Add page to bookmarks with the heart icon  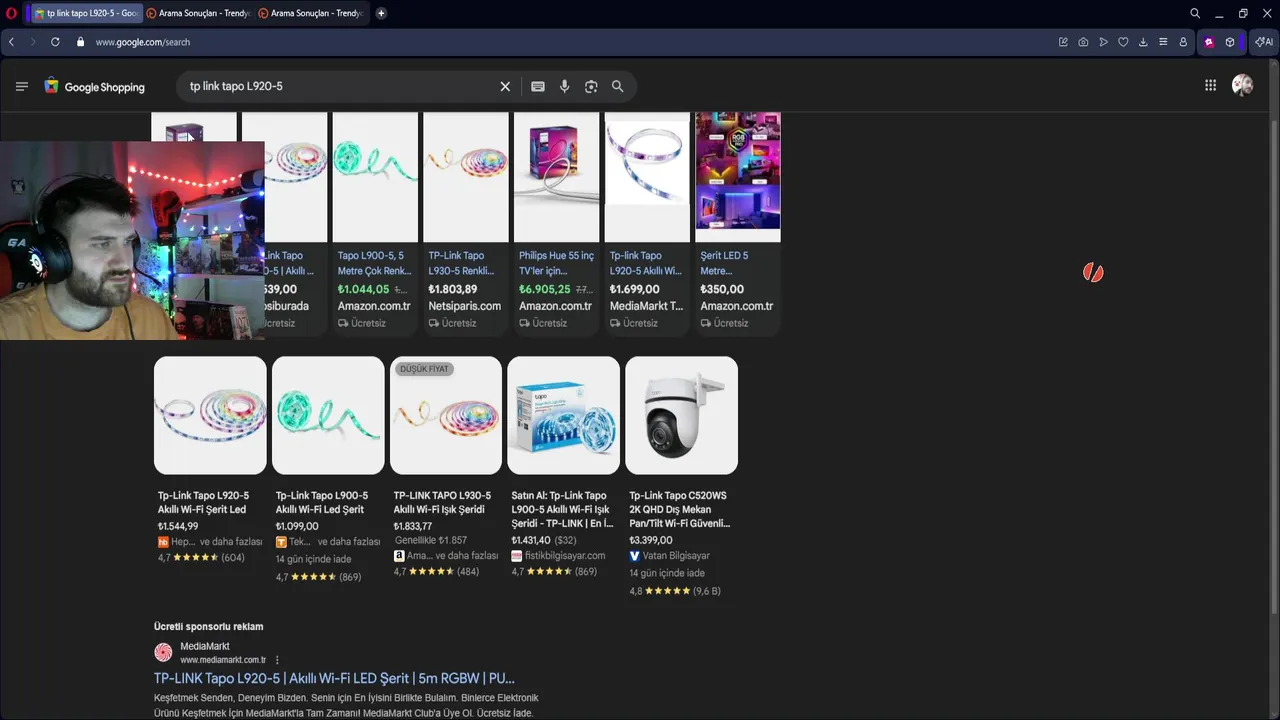pos(1123,42)
